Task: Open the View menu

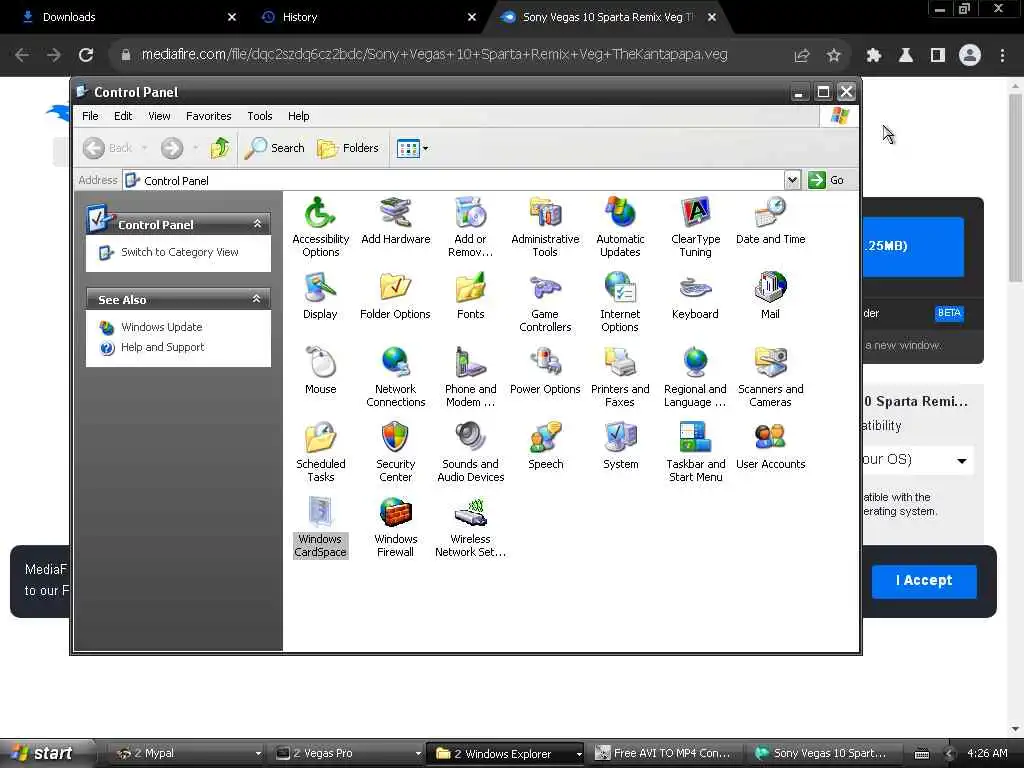Action: click(159, 116)
